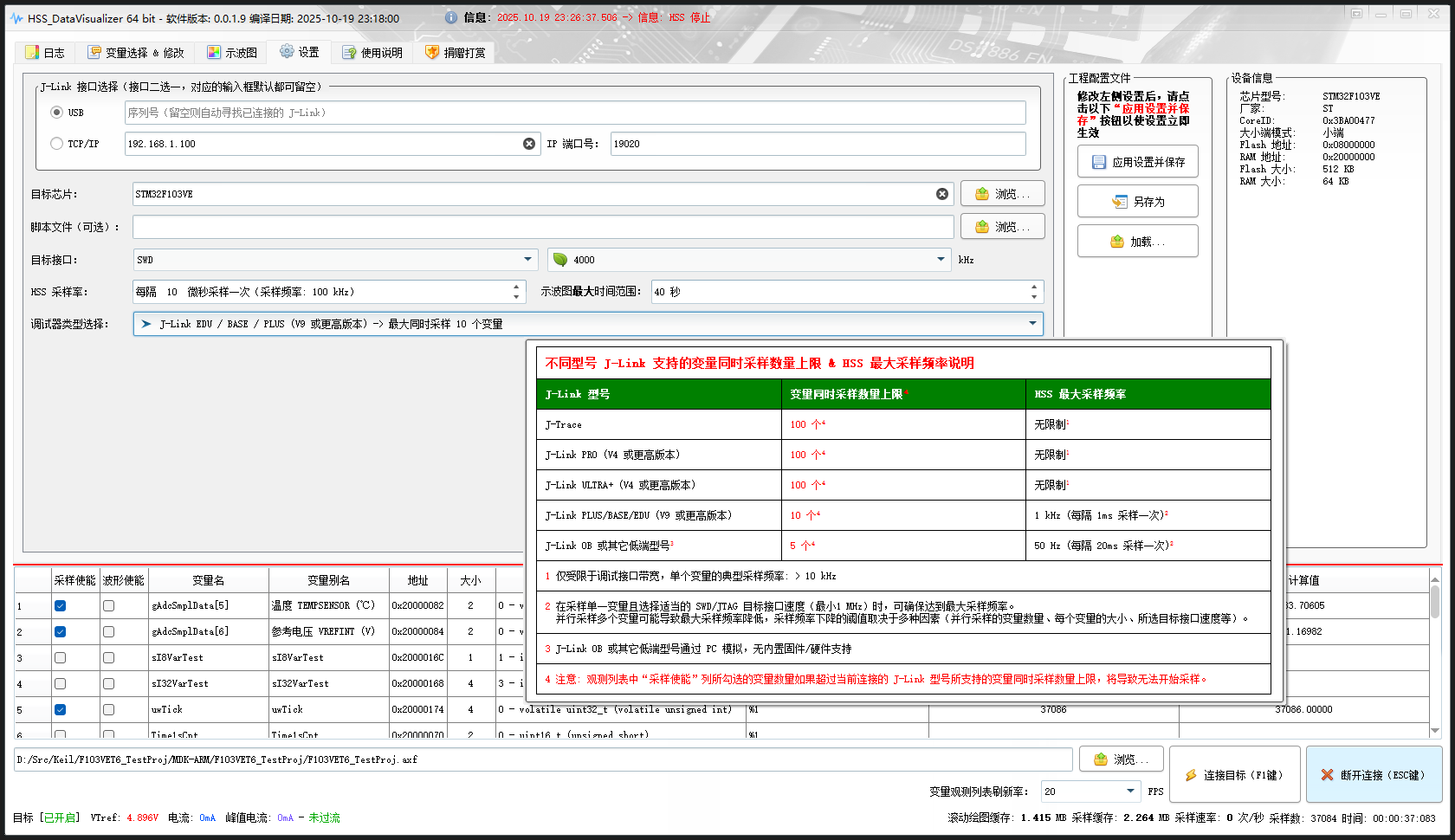
Task: Open the 变量观测列表刷新率 dropdown
Action: (1130, 791)
